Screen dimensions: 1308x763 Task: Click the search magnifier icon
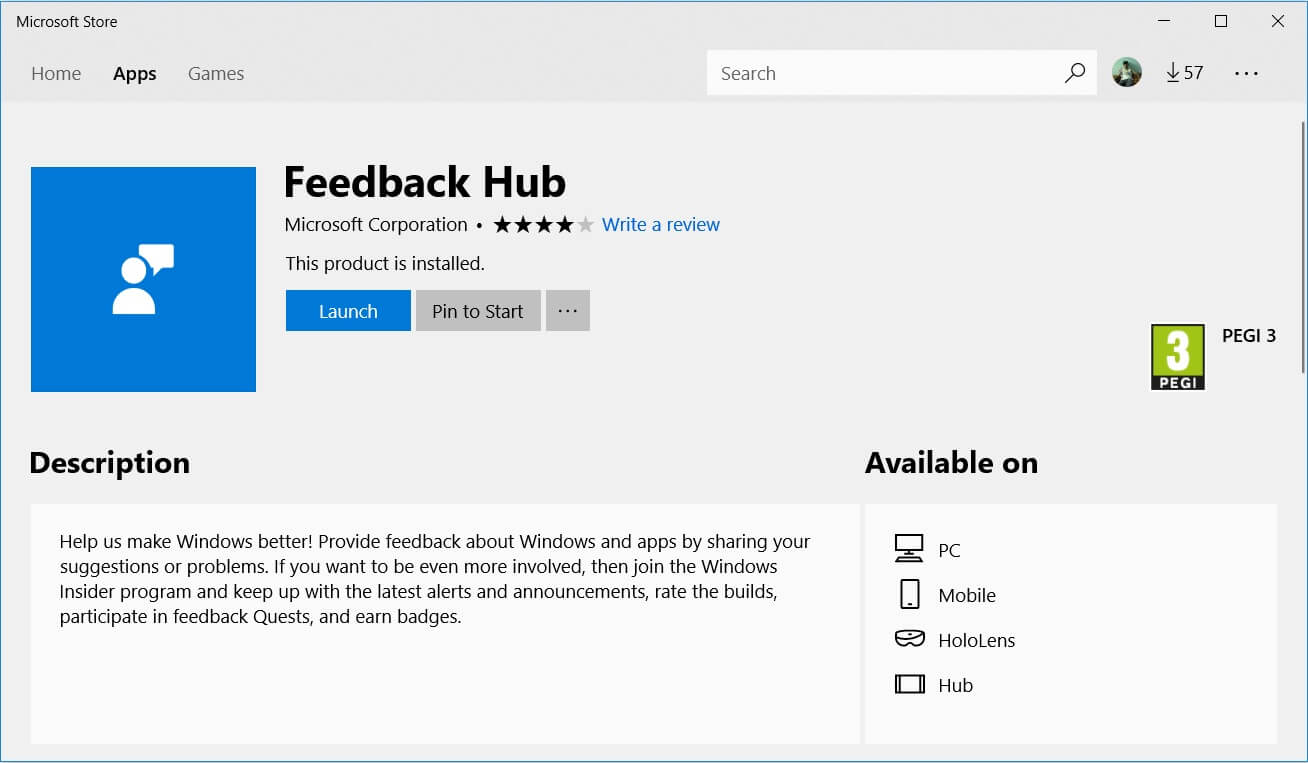[x=1075, y=73]
